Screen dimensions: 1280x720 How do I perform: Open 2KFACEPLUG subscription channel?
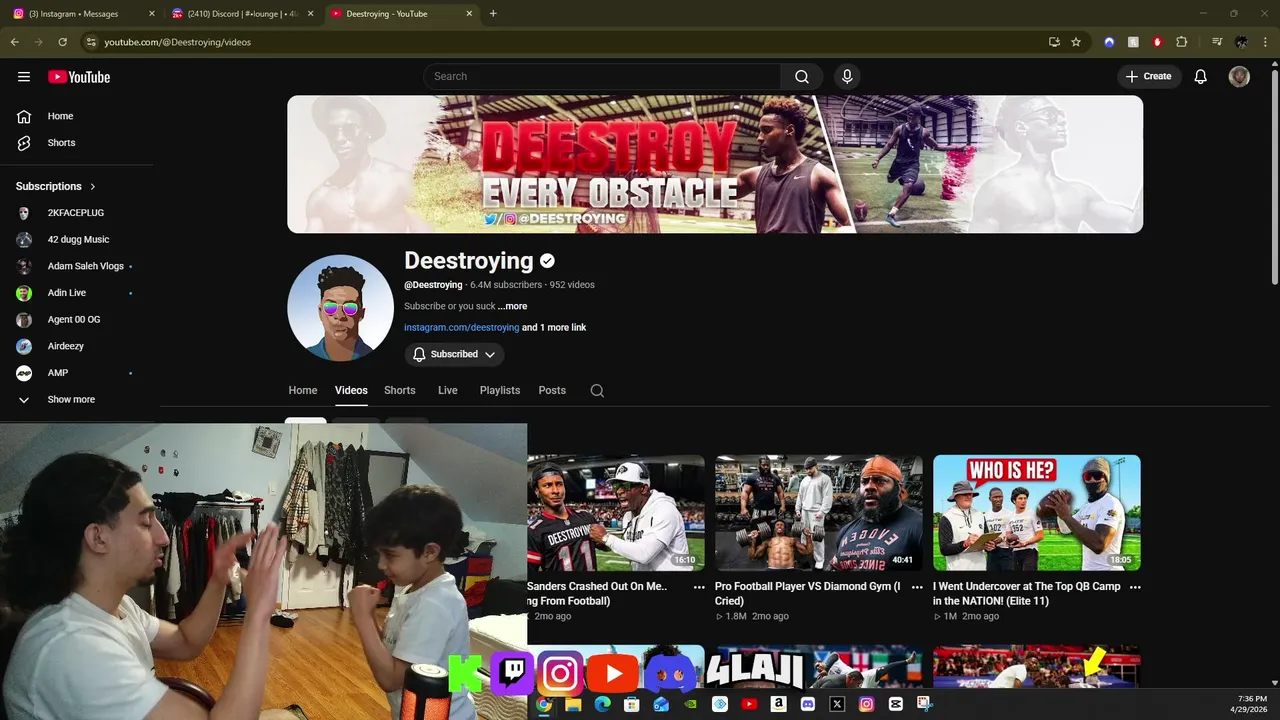(x=76, y=213)
